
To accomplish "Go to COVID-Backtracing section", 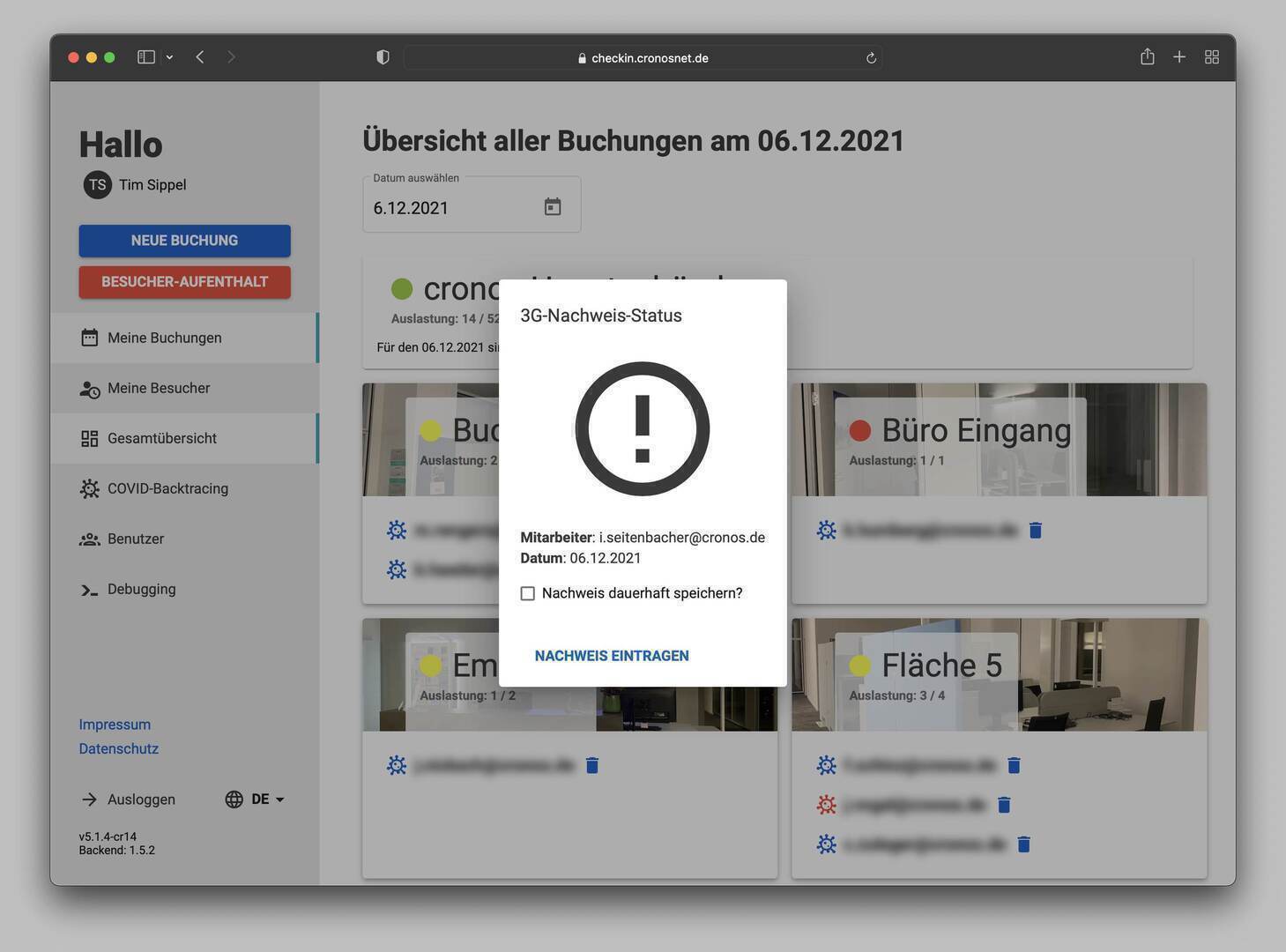I will tap(167, 488).
